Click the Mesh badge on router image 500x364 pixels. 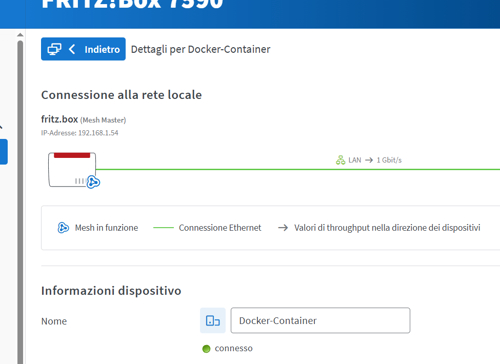tap(93, 182)
